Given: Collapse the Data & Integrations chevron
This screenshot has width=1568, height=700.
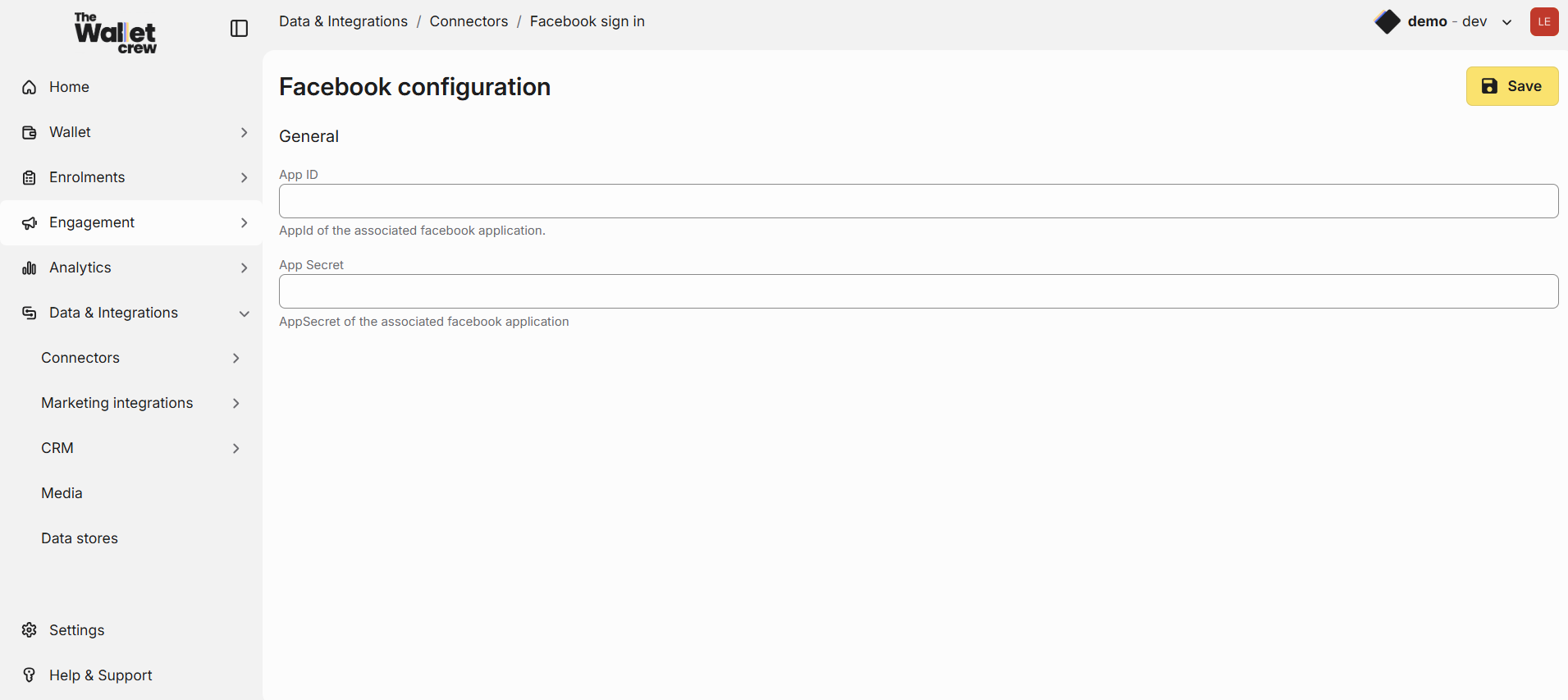Looking at the screenshot, I should (x=244, y=313).
